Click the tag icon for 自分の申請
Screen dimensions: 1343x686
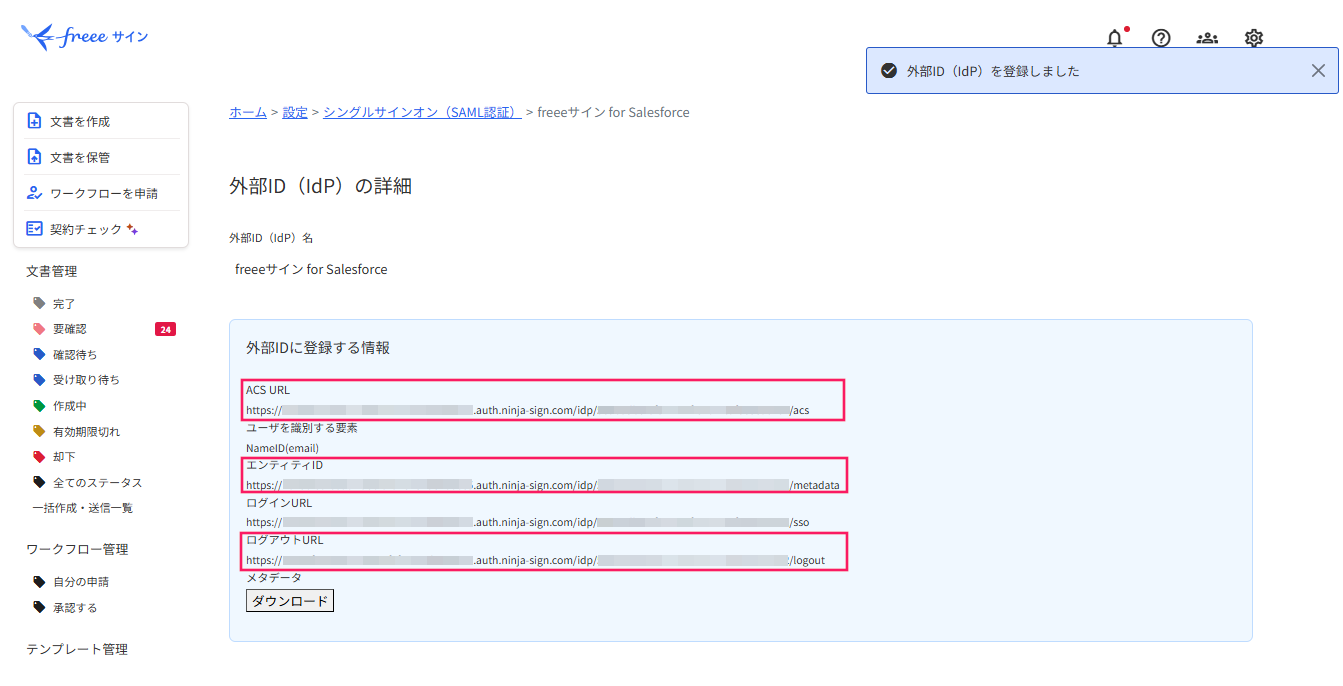click(39, 582)
